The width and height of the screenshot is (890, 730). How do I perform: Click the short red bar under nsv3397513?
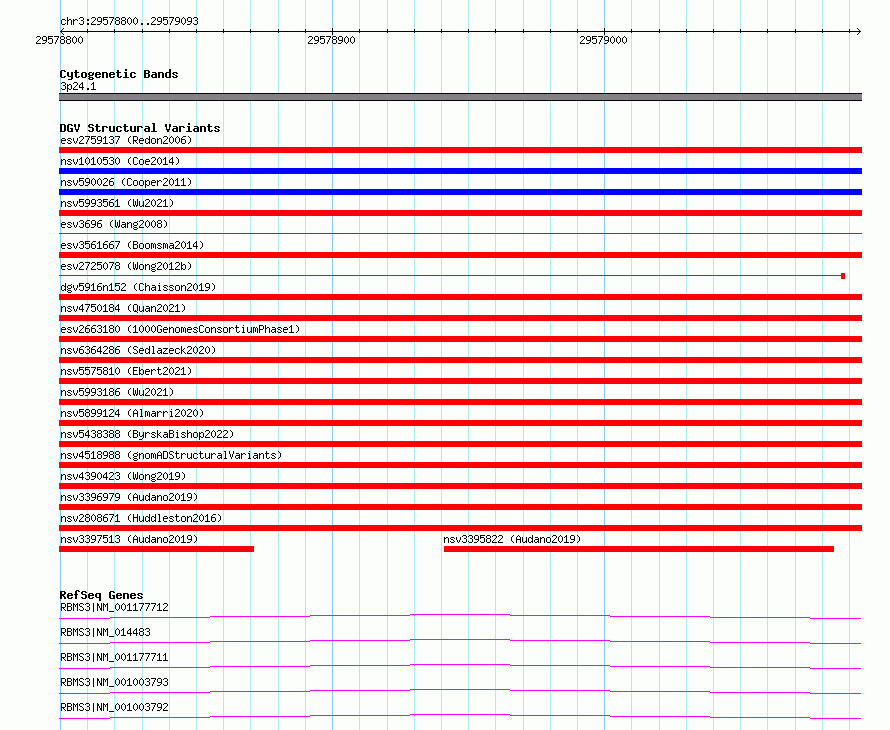(x=157, y=549)
